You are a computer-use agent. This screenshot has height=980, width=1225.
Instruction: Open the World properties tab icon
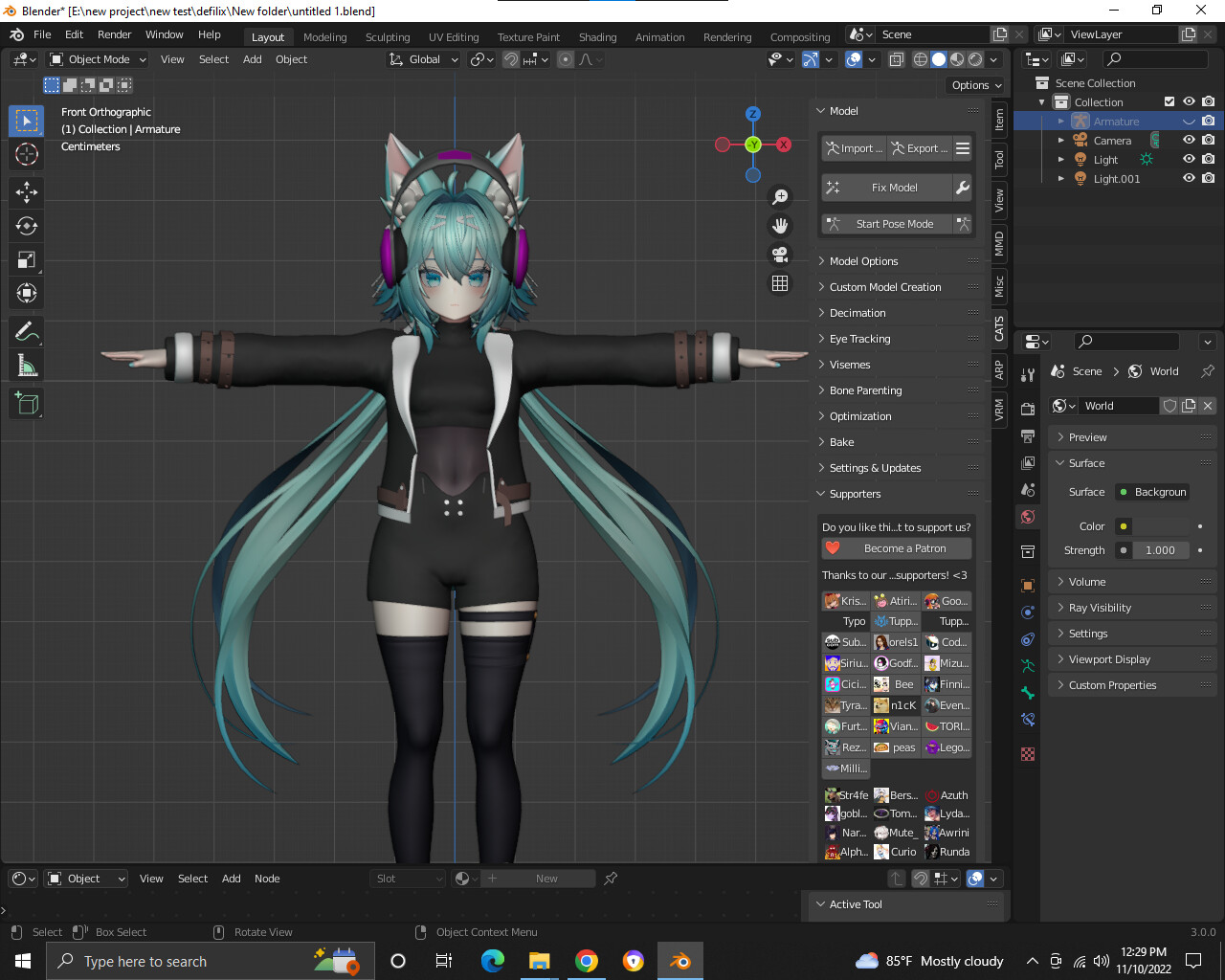[1028, 517]
